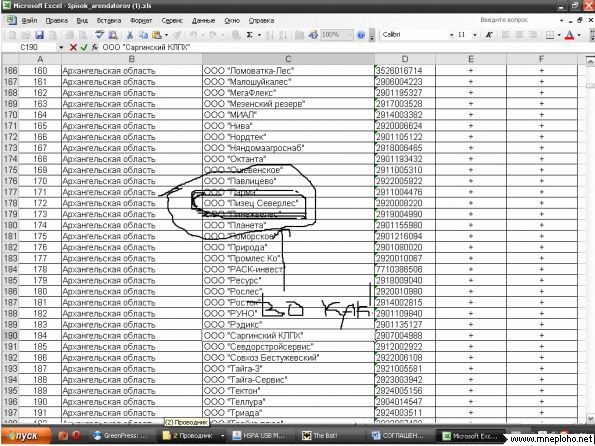Open the Файл menu
This screenshot has height=446, width=595.
pyautogui.click(x=29, y=21)
